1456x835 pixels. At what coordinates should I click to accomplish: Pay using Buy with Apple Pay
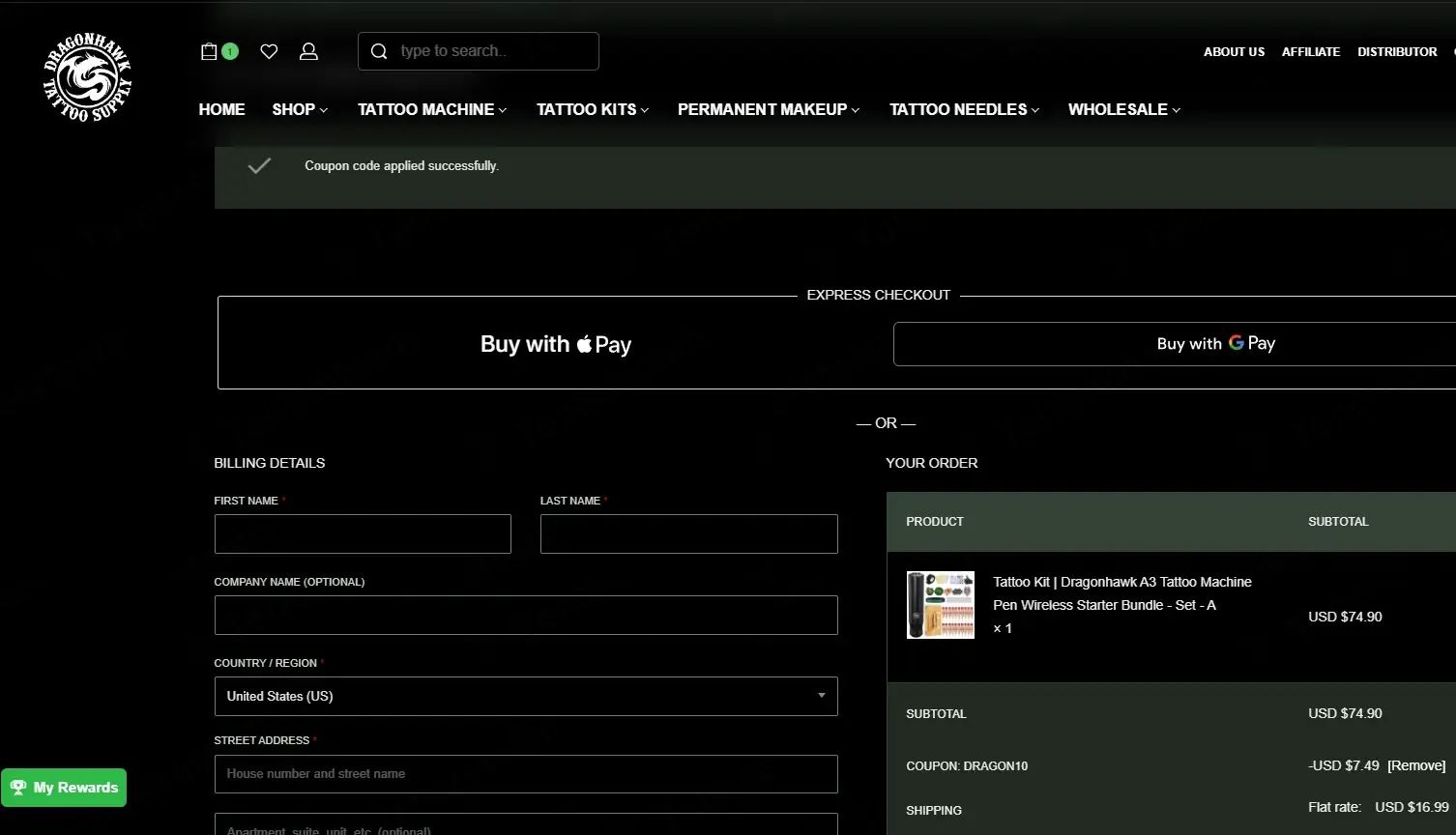pos(556,344)
